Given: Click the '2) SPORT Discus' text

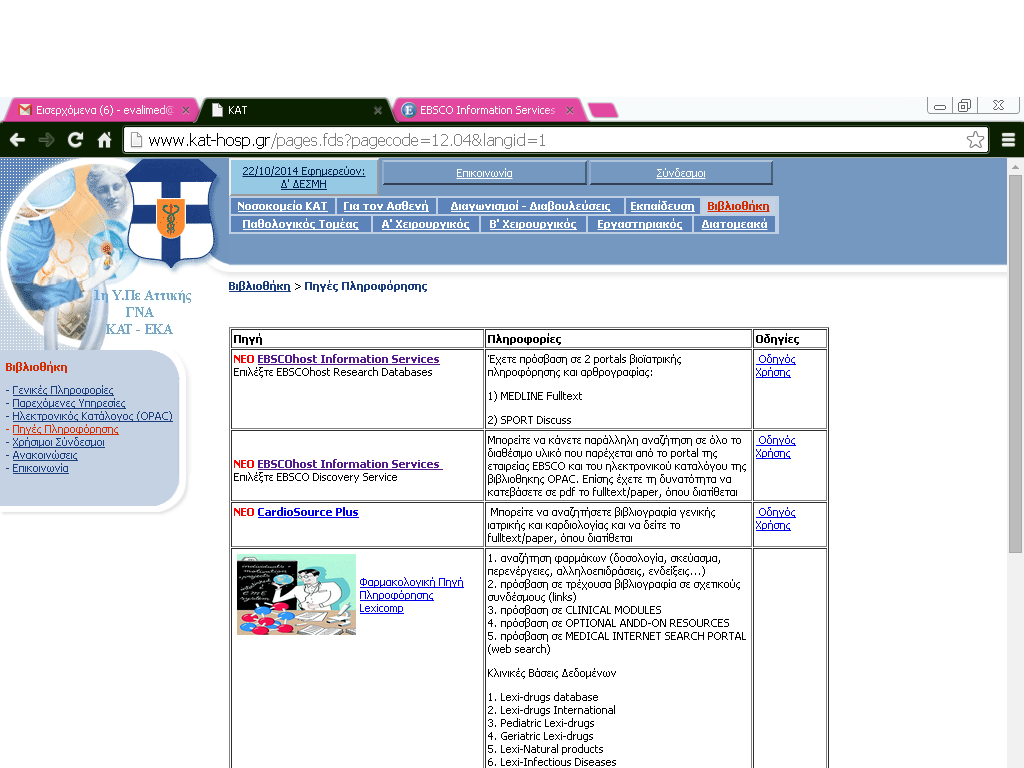Looking at the screenshot, I should coord(529,420).
